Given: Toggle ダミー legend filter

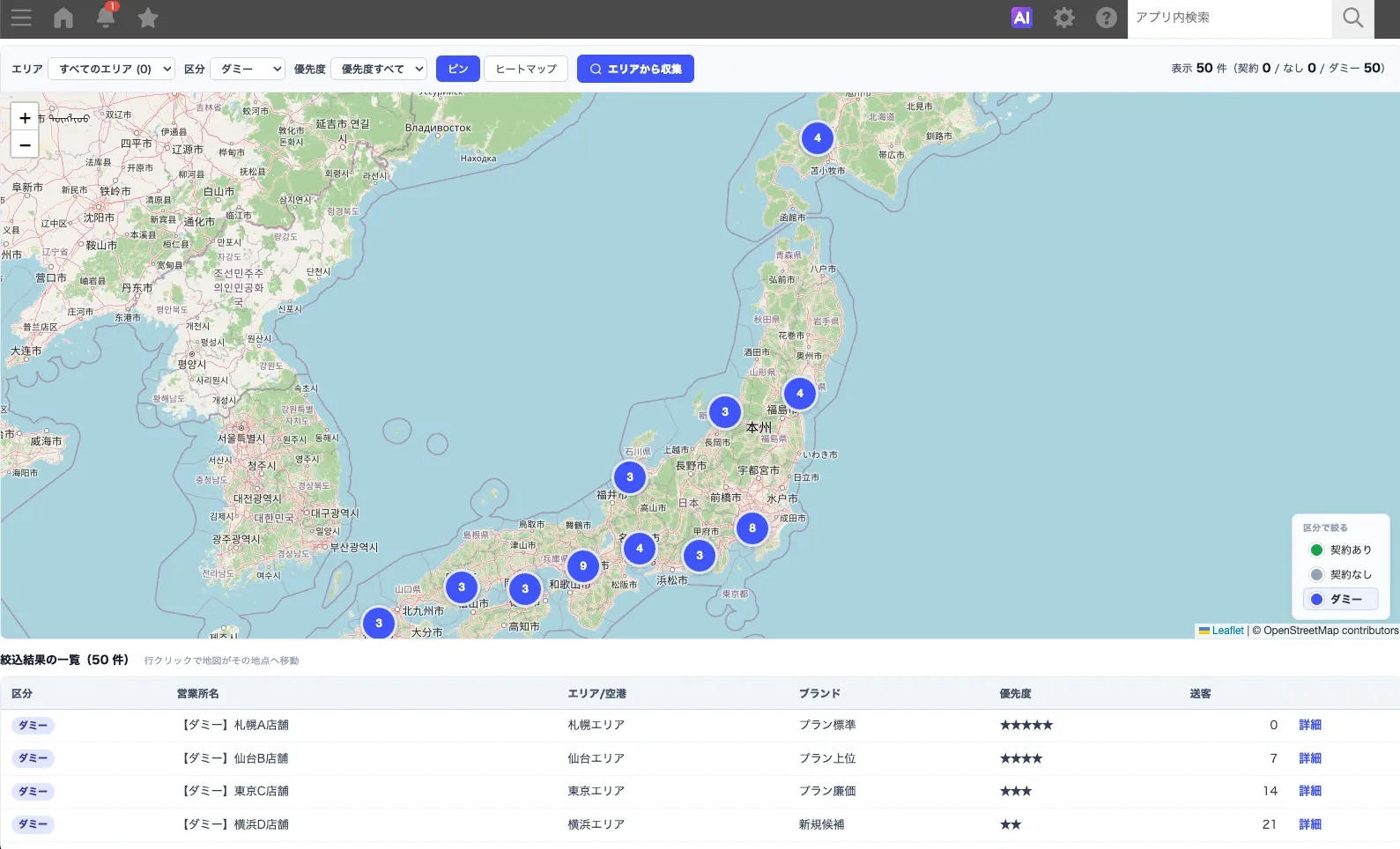Looking at the screenshot, I should [1340, 599].
